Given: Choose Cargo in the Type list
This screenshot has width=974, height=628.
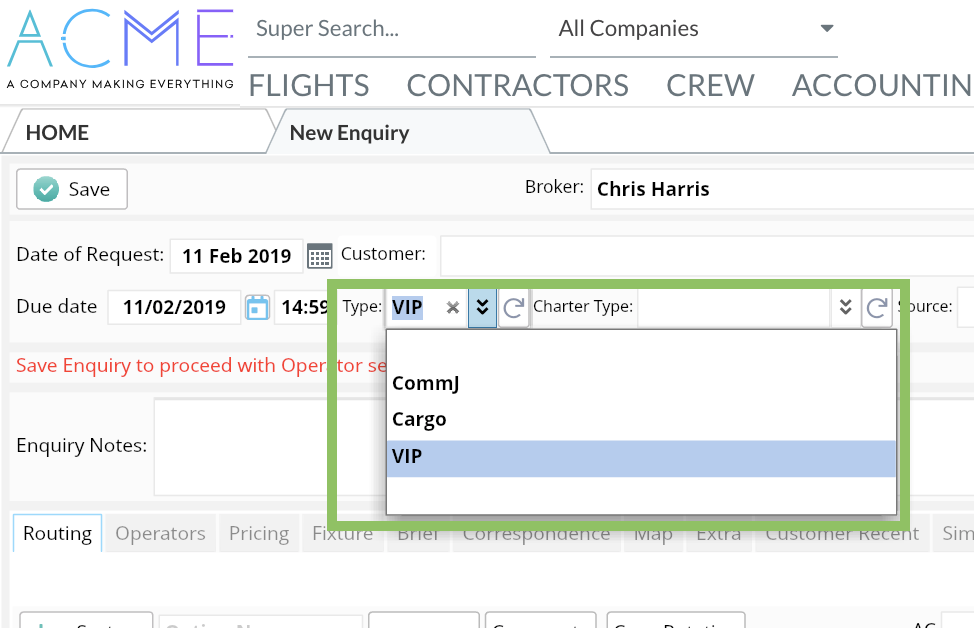Looking at the screenshot, I should tap(419, 420).
